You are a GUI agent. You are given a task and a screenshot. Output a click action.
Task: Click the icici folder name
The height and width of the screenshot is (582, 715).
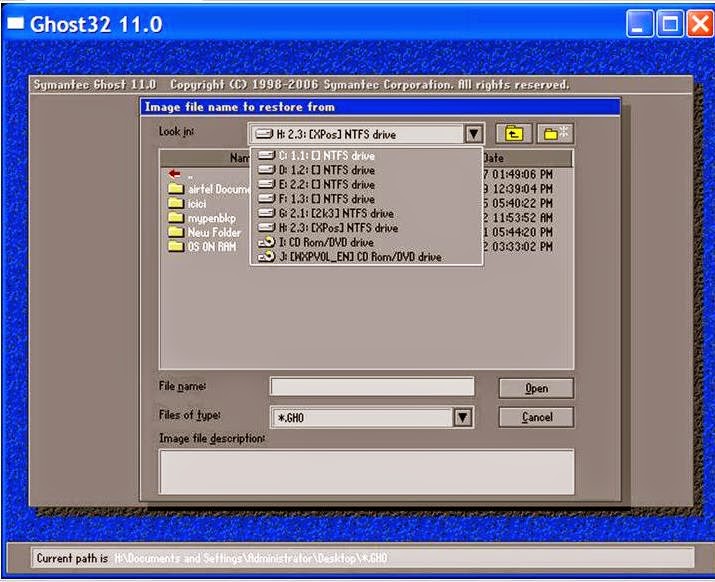pos(197,204)
